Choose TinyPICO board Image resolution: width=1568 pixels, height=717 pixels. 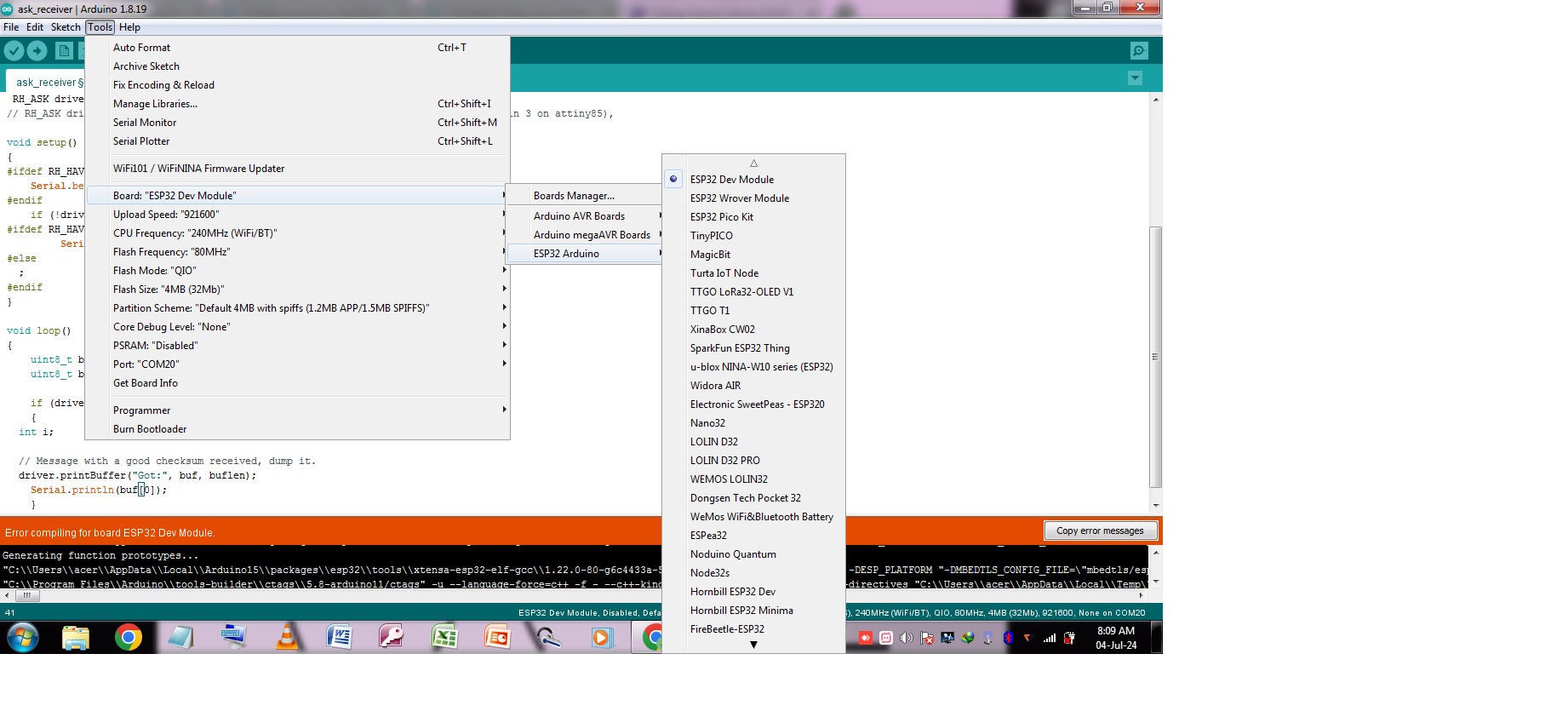pos(753,236)
